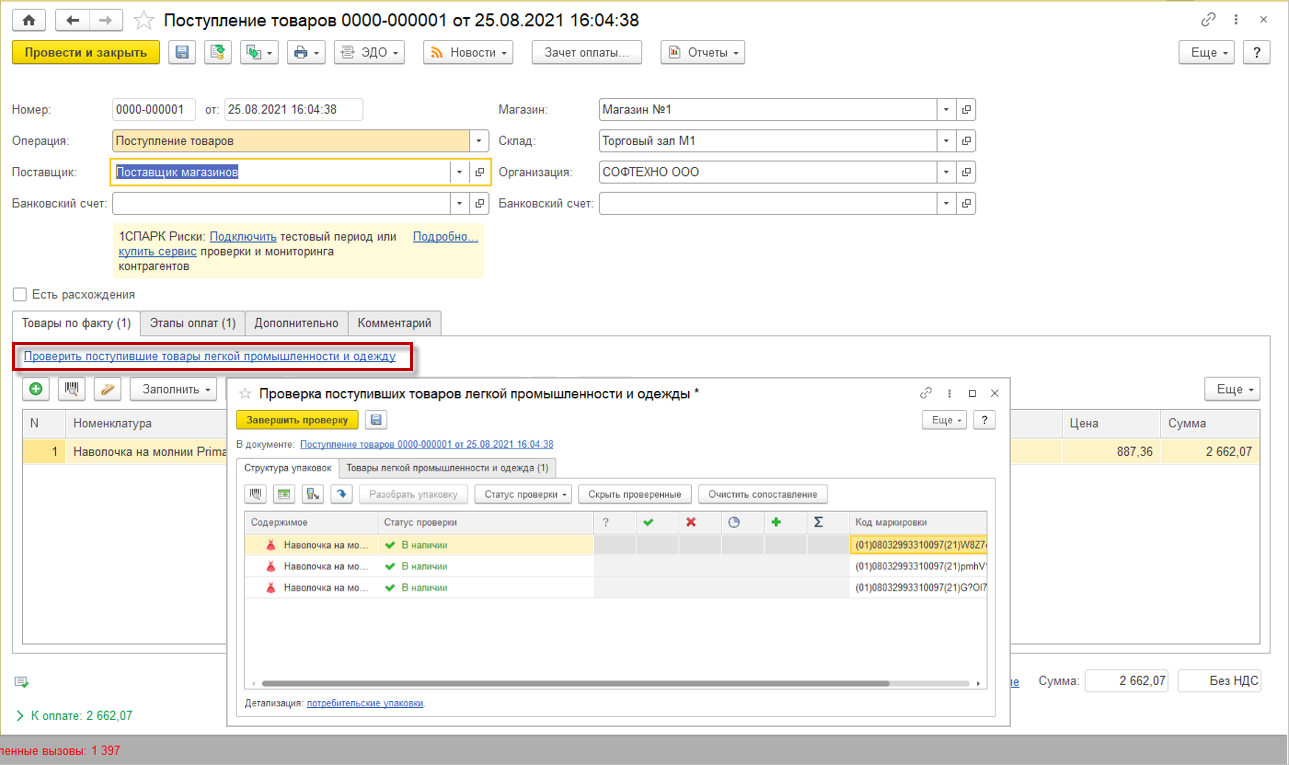Viewport: 1289px width, 765px height.
Task: Navigate back with the left arrow
Action: (72, 20)
